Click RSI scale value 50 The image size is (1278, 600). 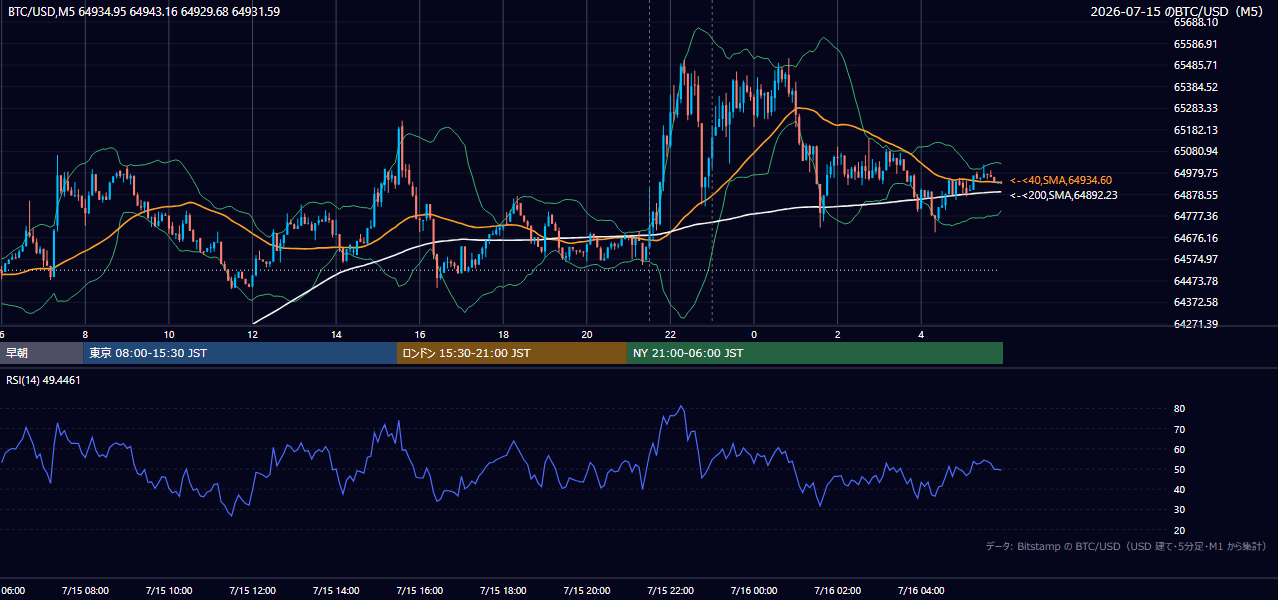(x=1180, y=469)
